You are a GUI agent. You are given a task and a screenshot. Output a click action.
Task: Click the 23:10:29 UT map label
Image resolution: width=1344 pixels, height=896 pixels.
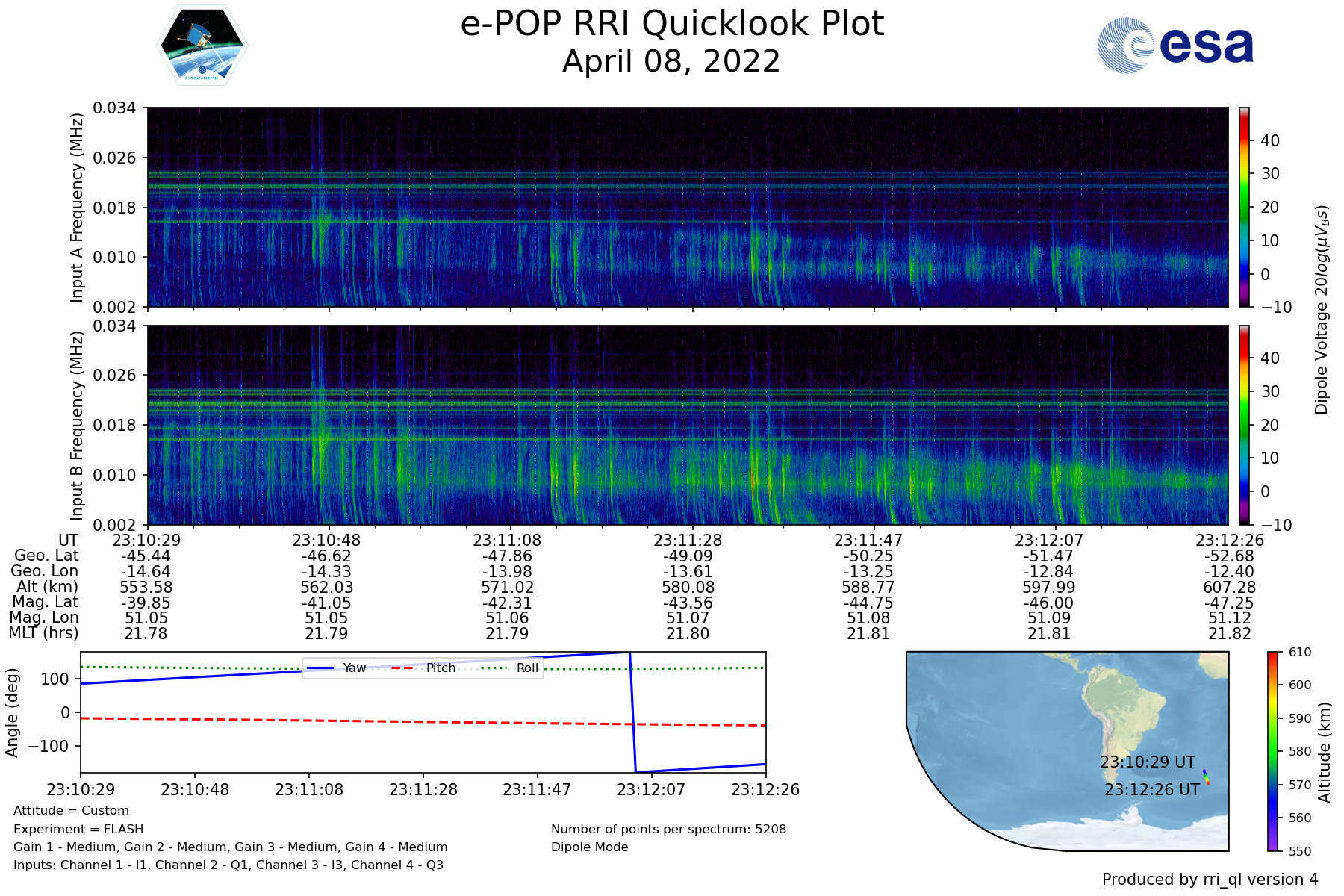click(1147, 762)
